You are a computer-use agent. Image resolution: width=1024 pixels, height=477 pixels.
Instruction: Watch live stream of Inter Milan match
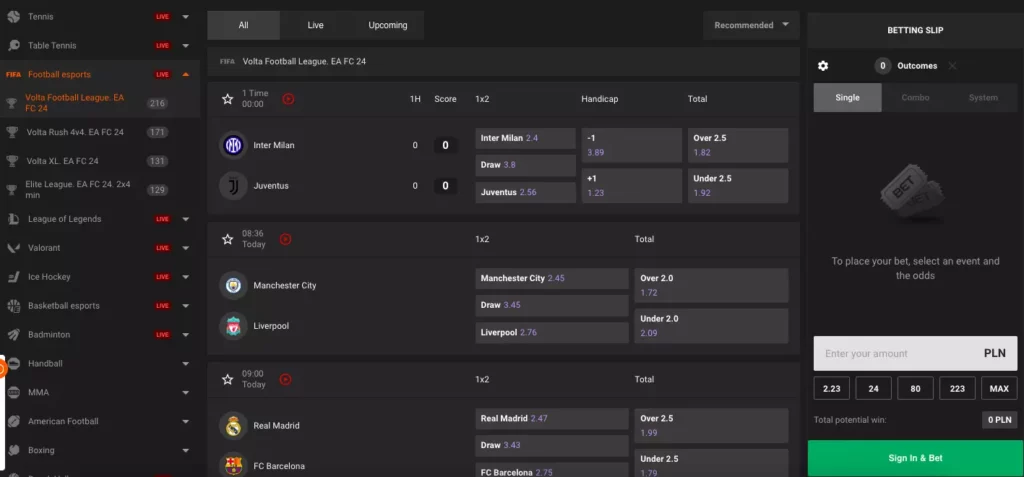tap(288, 99)
